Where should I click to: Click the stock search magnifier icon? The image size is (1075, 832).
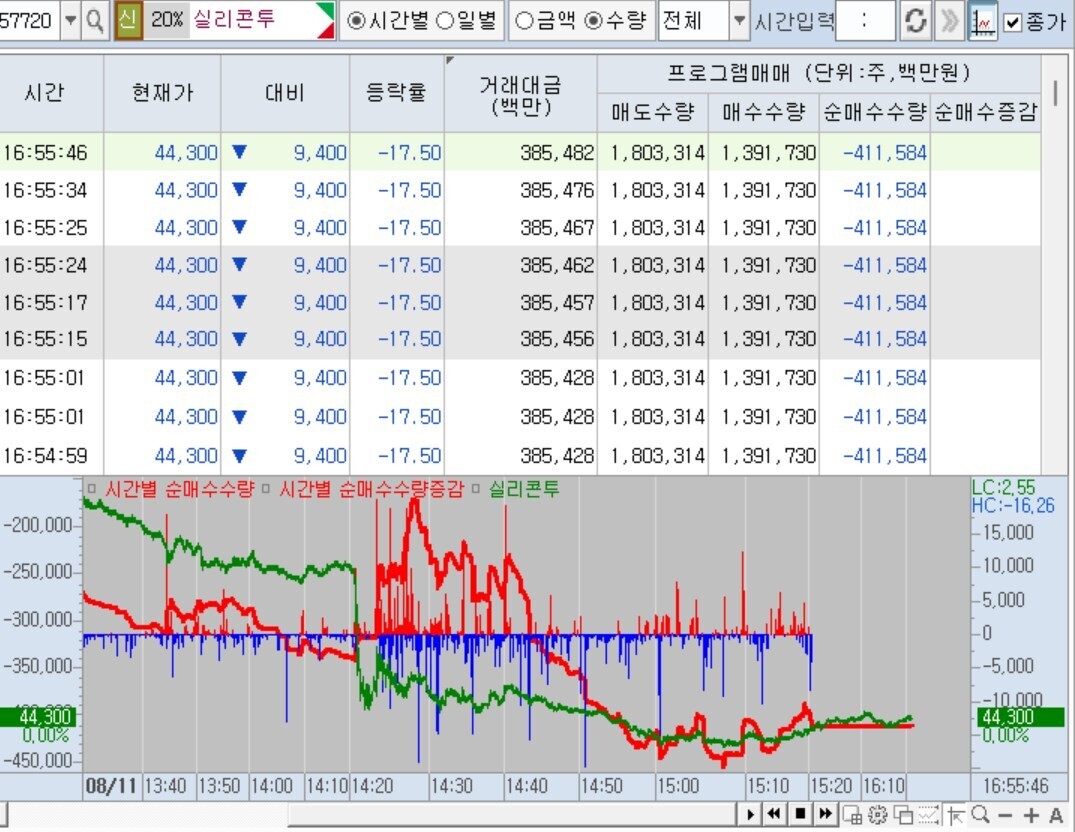[94, 21]
